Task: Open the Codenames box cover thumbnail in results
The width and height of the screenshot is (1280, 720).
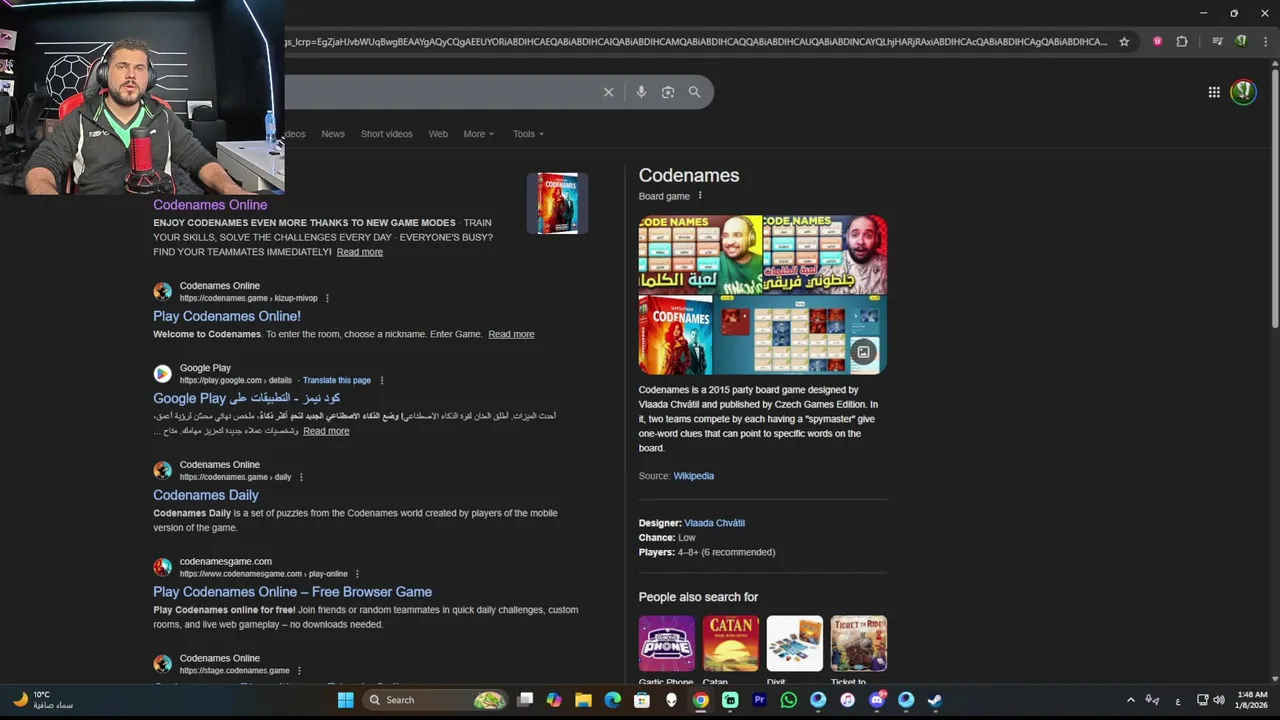Action: click(x=558, y=204)
